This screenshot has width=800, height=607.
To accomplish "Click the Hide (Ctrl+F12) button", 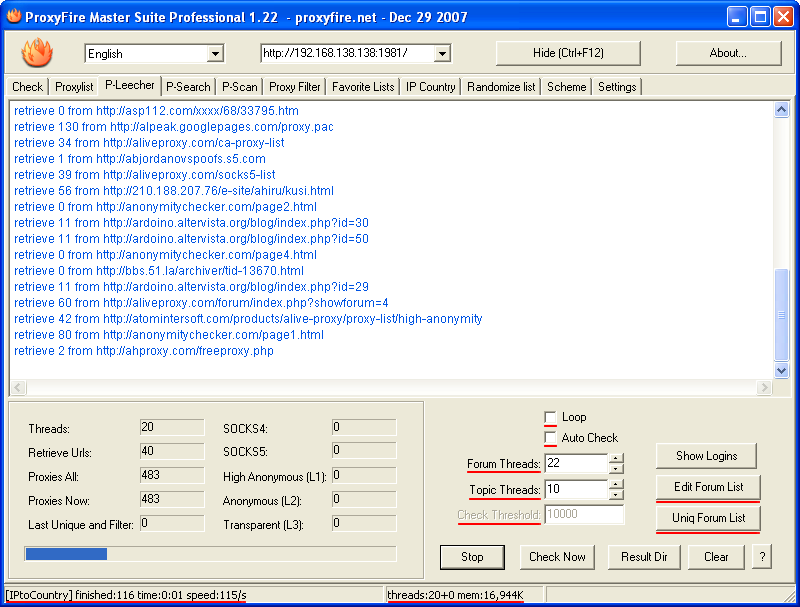I will [568, 53].
